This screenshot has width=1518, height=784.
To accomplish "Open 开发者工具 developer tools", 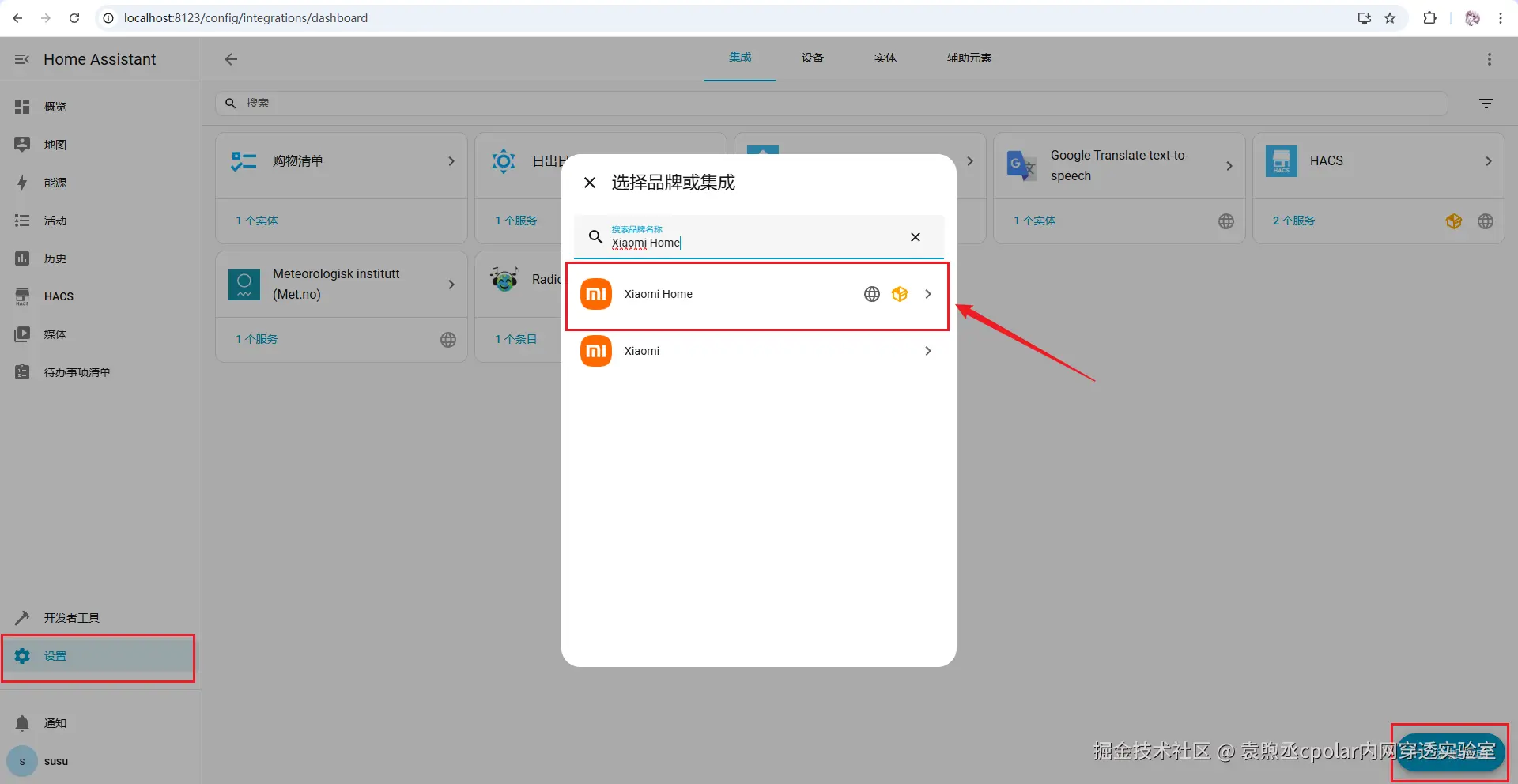I will (x=100, y=618).
